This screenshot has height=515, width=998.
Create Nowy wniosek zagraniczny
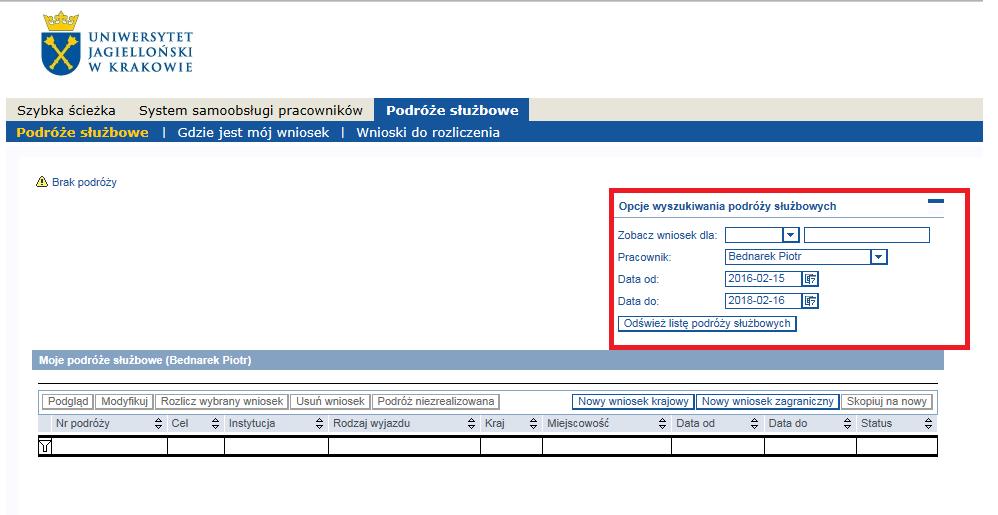point(768,402)
